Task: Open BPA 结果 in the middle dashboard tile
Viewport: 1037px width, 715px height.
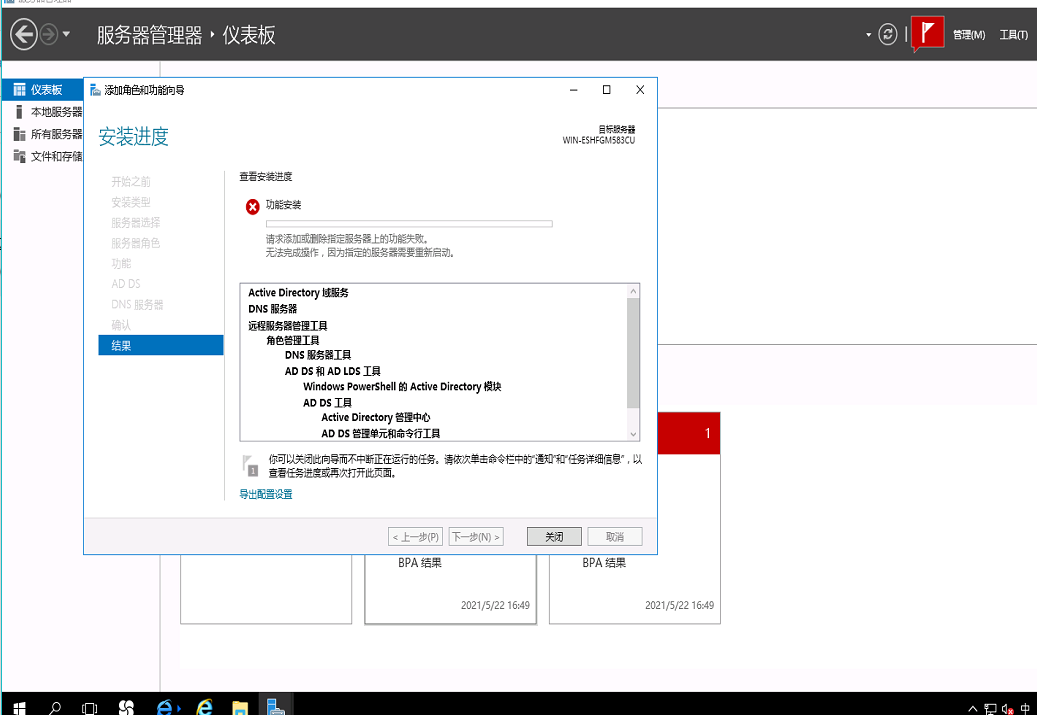Action: click(x=420, y=563)
